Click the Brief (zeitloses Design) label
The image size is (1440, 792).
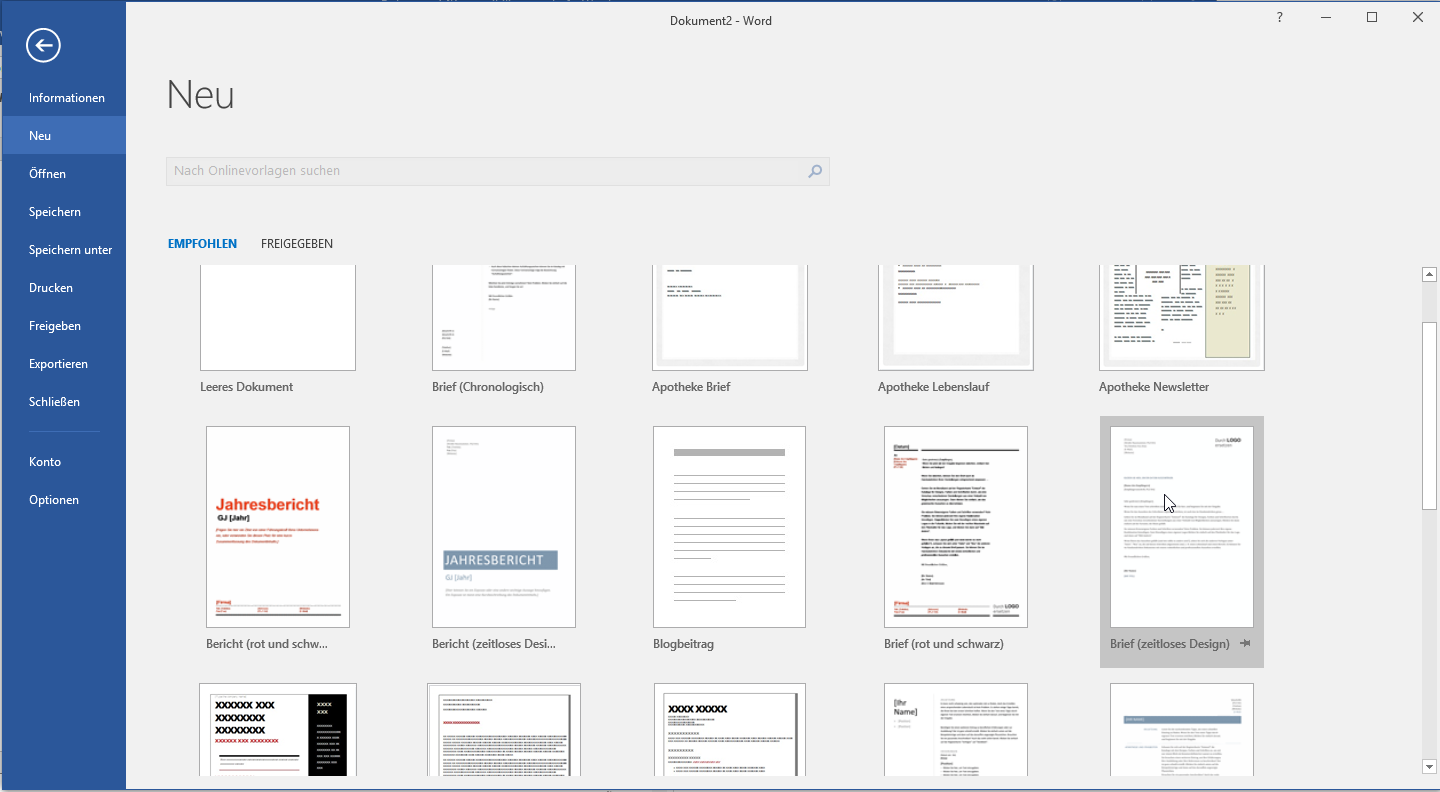1170,644
